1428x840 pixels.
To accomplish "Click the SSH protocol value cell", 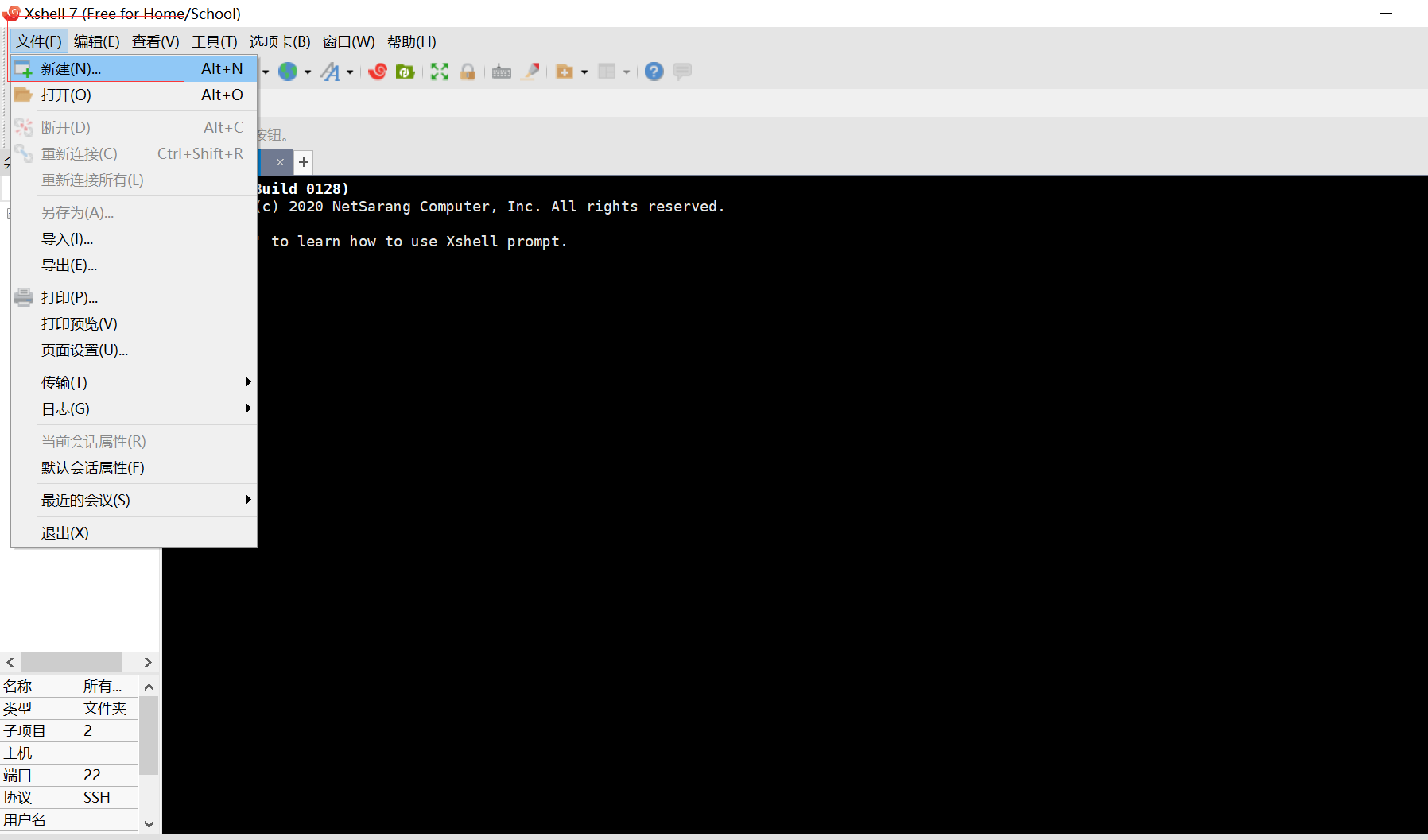I will coord(110,797).
